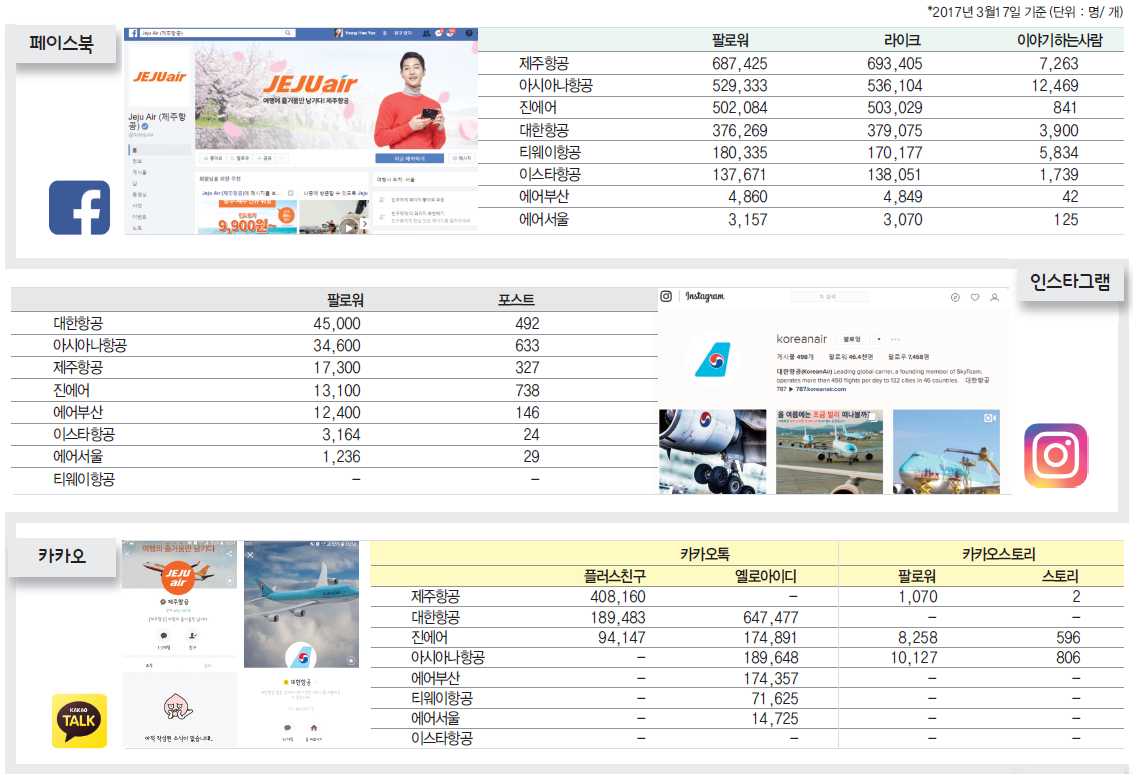1133x774 pixels.
Task: Click the value 34,600
Action: point(337,346)
